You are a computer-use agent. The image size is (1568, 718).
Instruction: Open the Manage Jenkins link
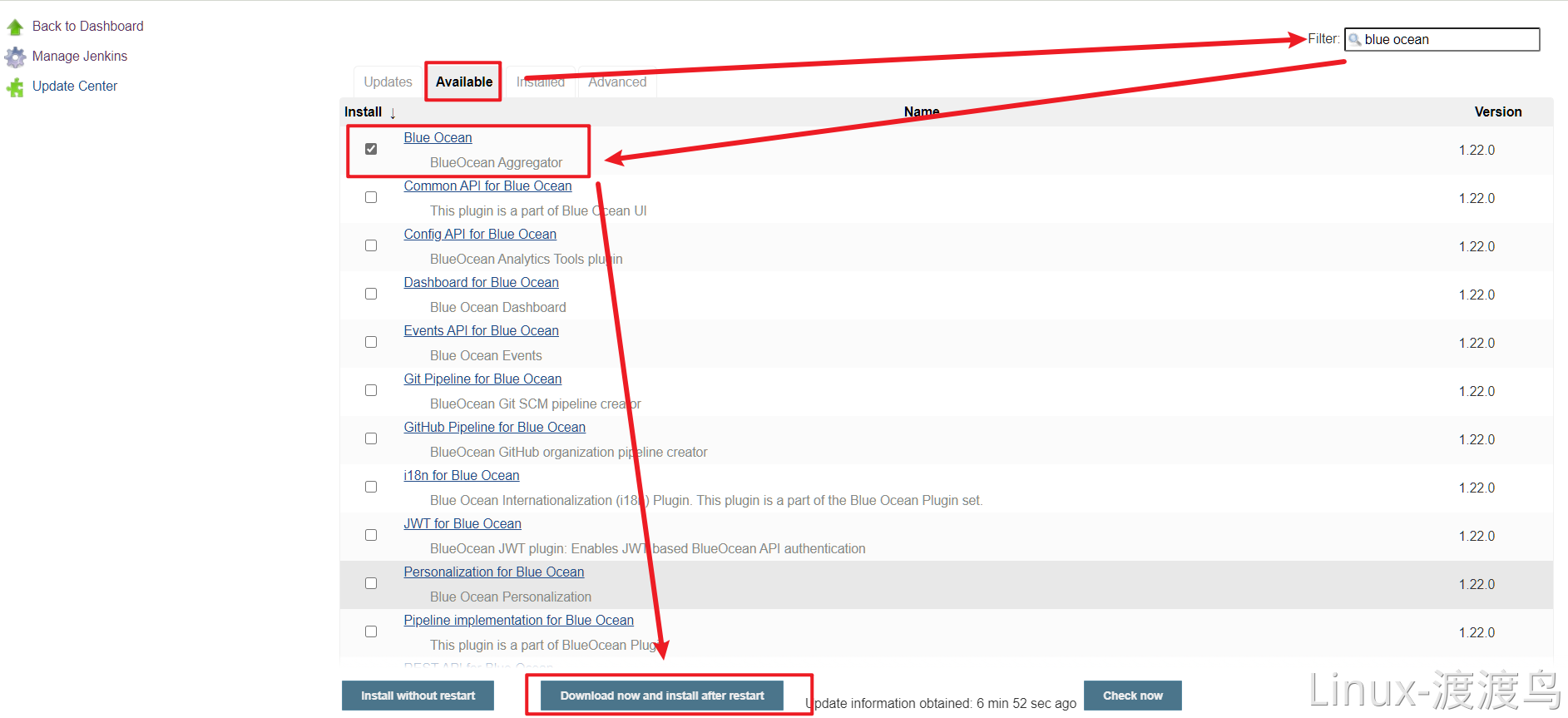click(80, 56)
